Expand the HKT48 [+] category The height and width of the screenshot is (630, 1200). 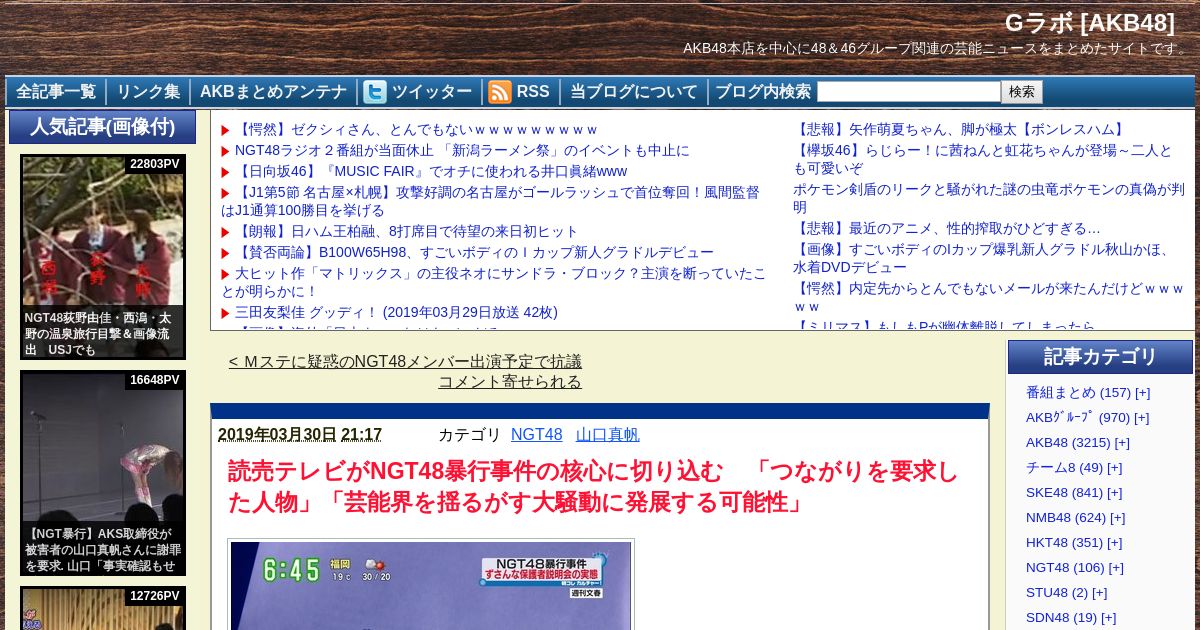pyautogui.click(x=1115, y=543)
